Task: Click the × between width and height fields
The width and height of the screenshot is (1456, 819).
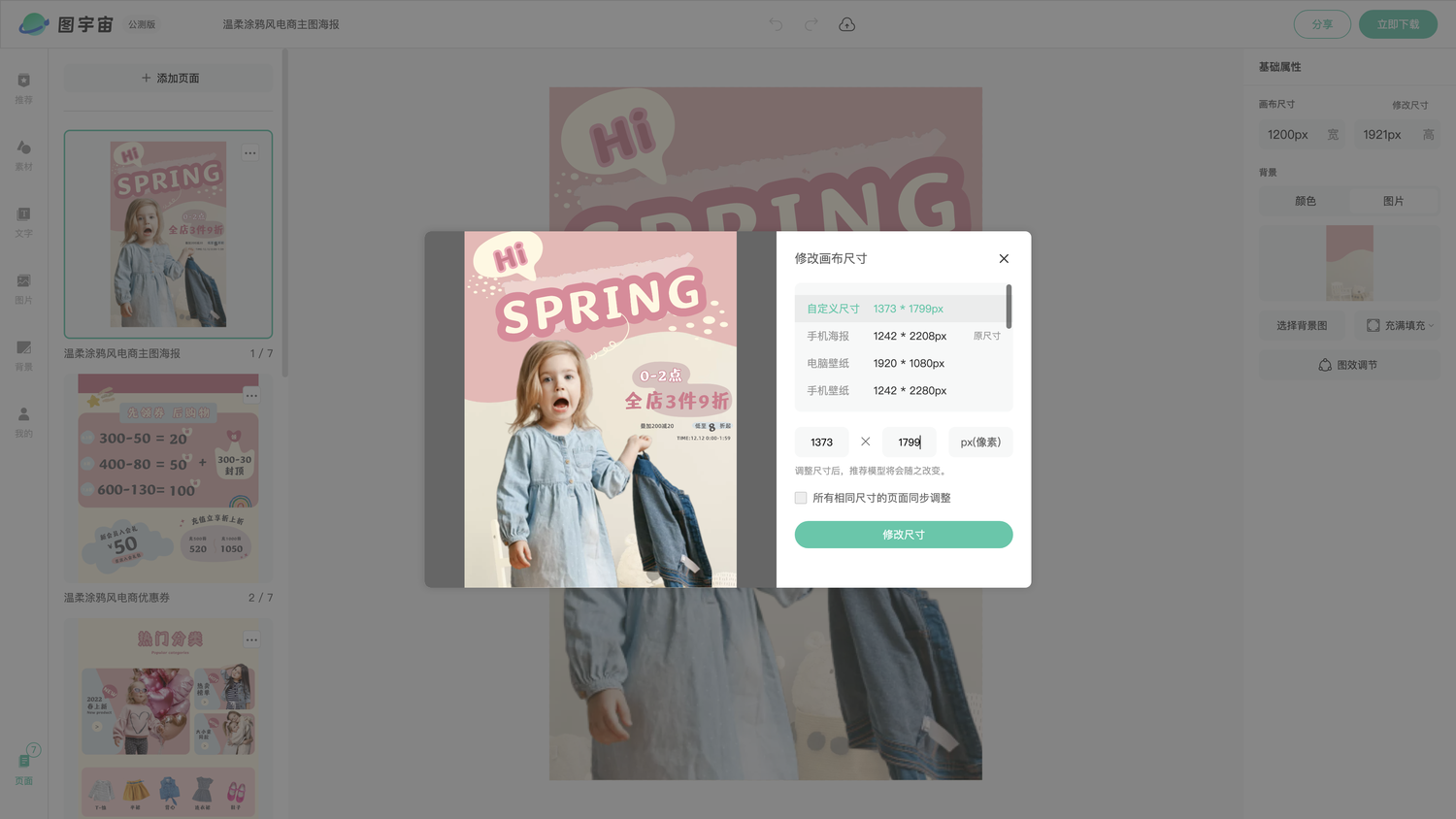Action: point(866,442)
